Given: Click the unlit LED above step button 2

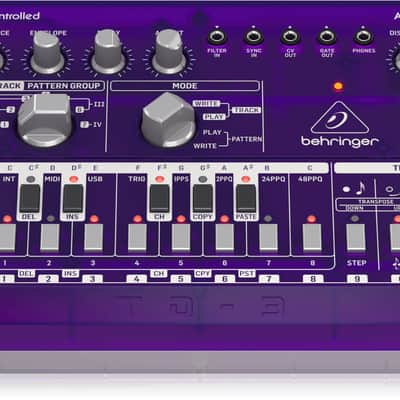Looking at the screenshot, I should tap(50, 219).
